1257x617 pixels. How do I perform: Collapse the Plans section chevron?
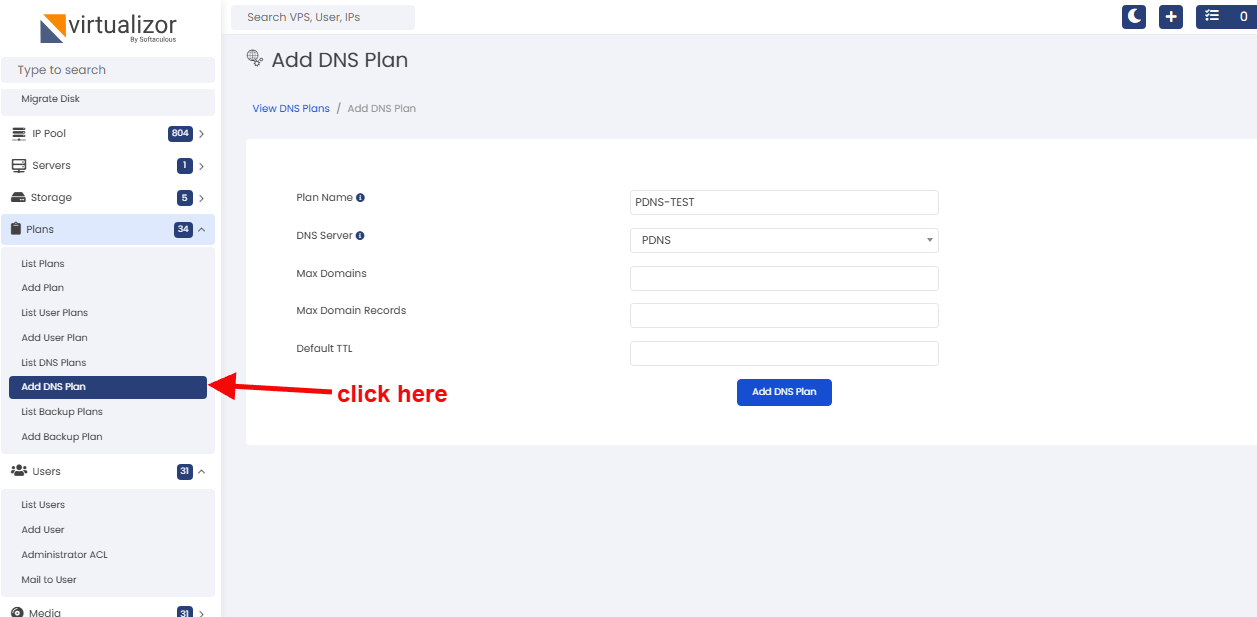pyautogui.click(x=202, y=230)
